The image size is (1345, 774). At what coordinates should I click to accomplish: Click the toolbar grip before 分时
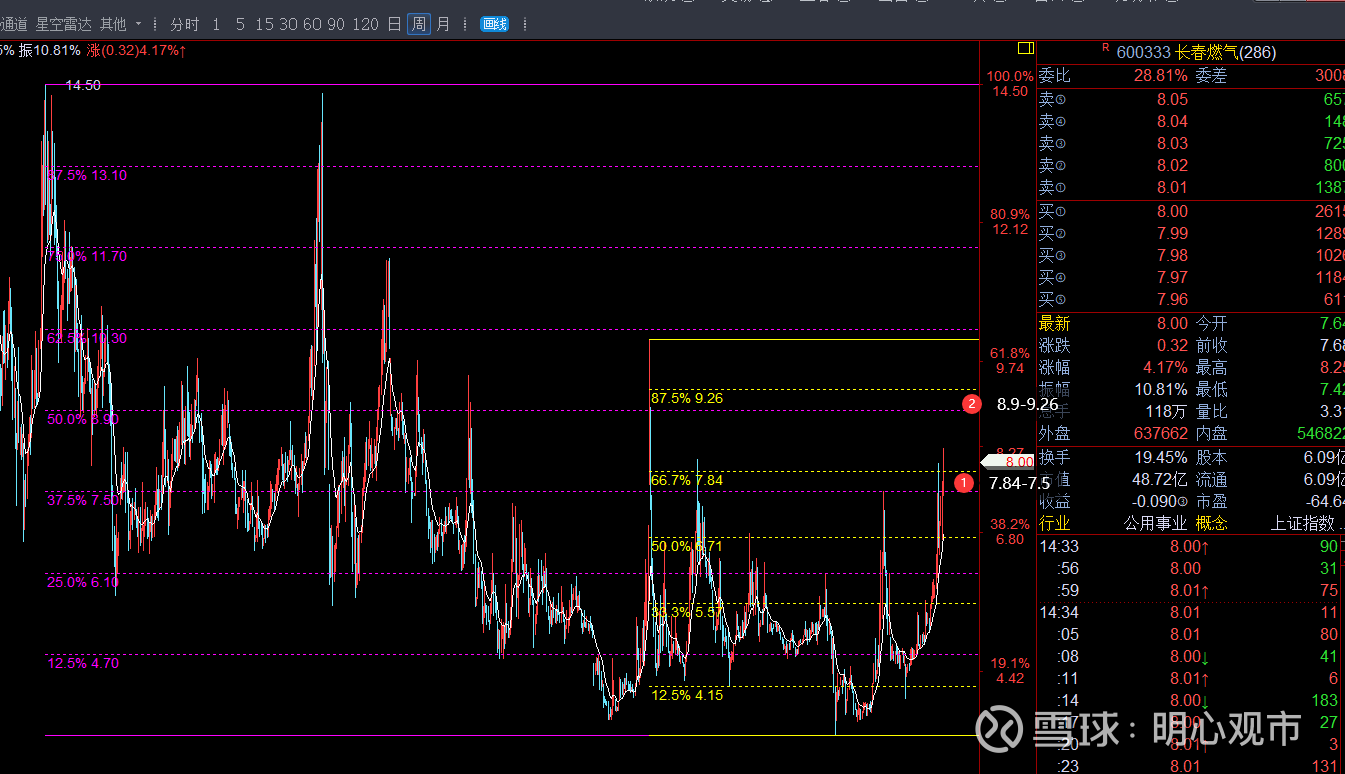(157, 24)
